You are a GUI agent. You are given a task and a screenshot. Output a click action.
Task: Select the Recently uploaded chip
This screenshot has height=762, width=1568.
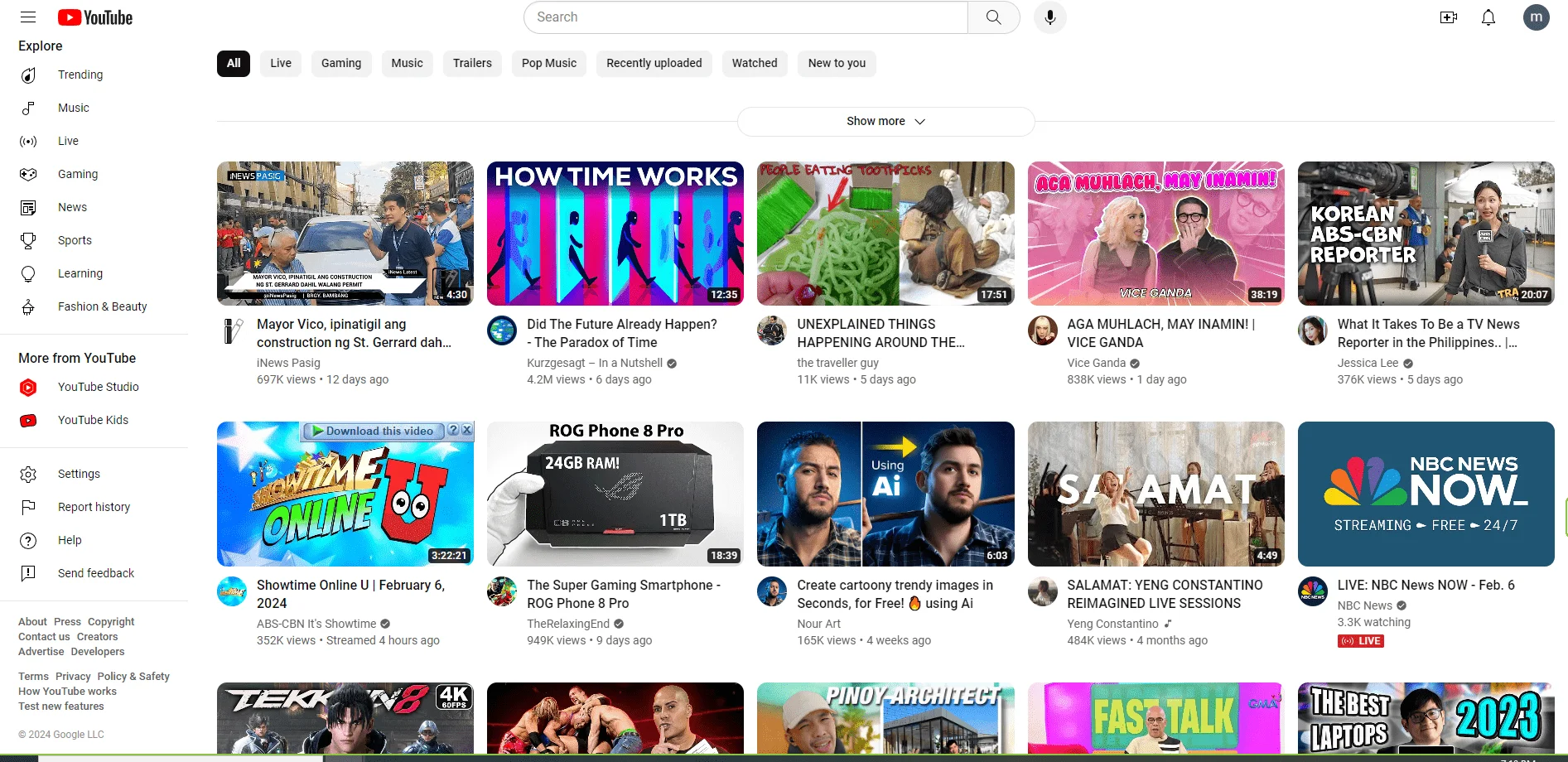pos(654,64)
